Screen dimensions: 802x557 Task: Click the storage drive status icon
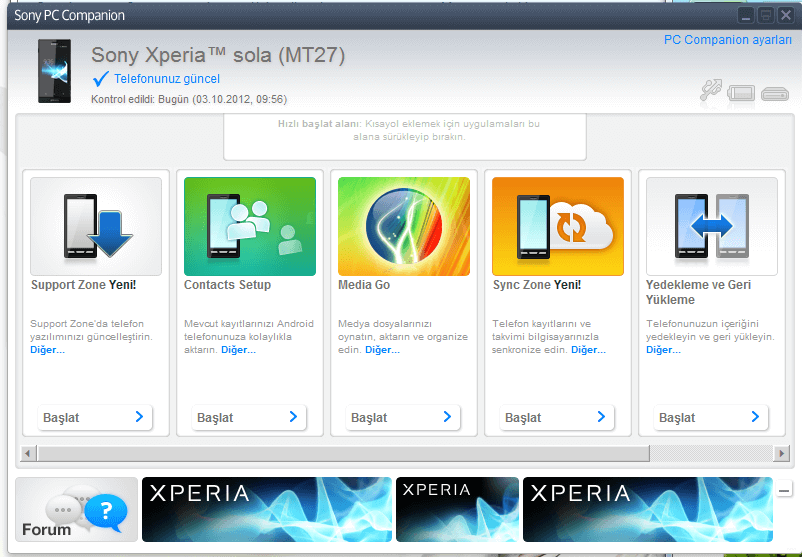point(775,94)
